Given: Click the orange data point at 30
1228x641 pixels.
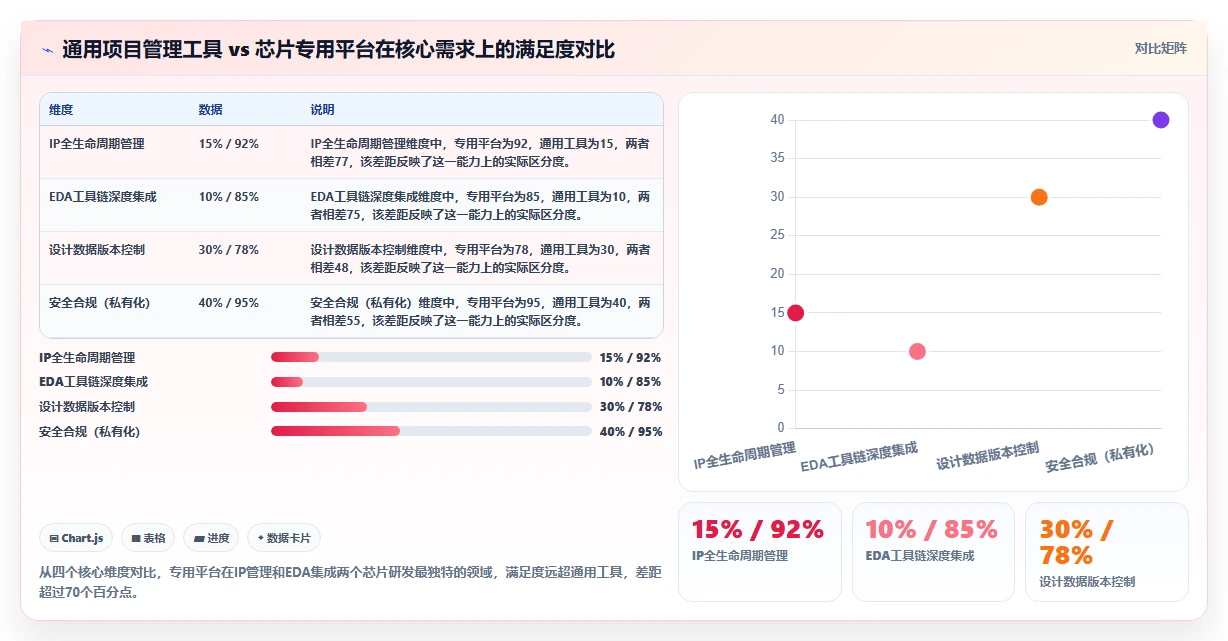Looking at the screenshot, I should click(1039, 197).
